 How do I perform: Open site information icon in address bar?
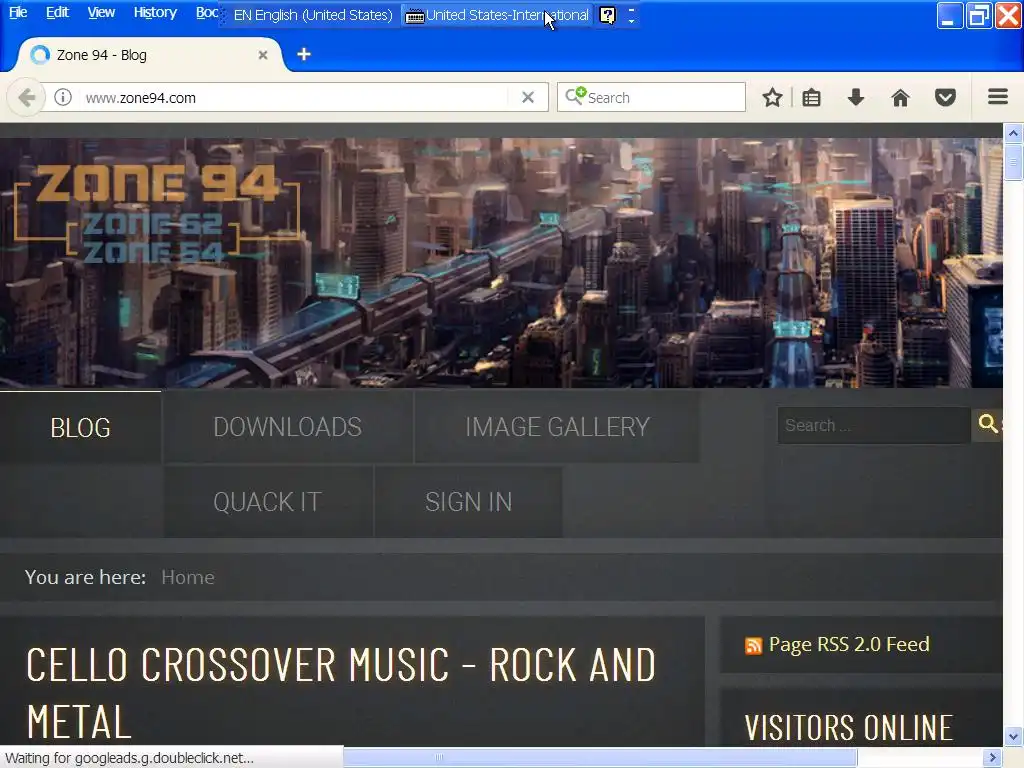63,98
